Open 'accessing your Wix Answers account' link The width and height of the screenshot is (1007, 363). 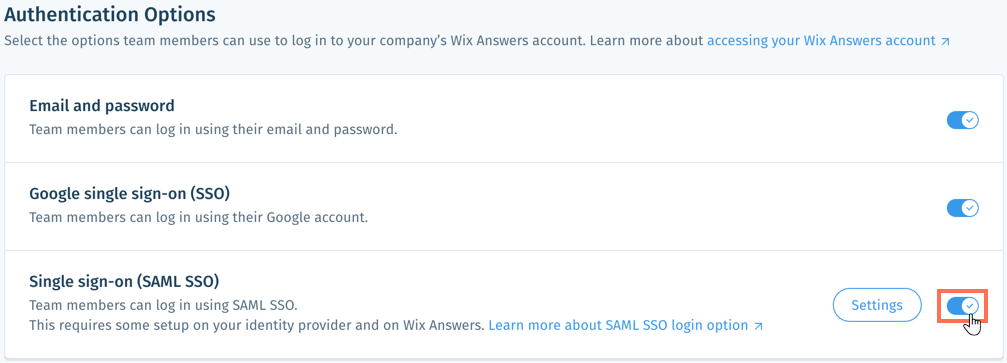coord(821,40)
